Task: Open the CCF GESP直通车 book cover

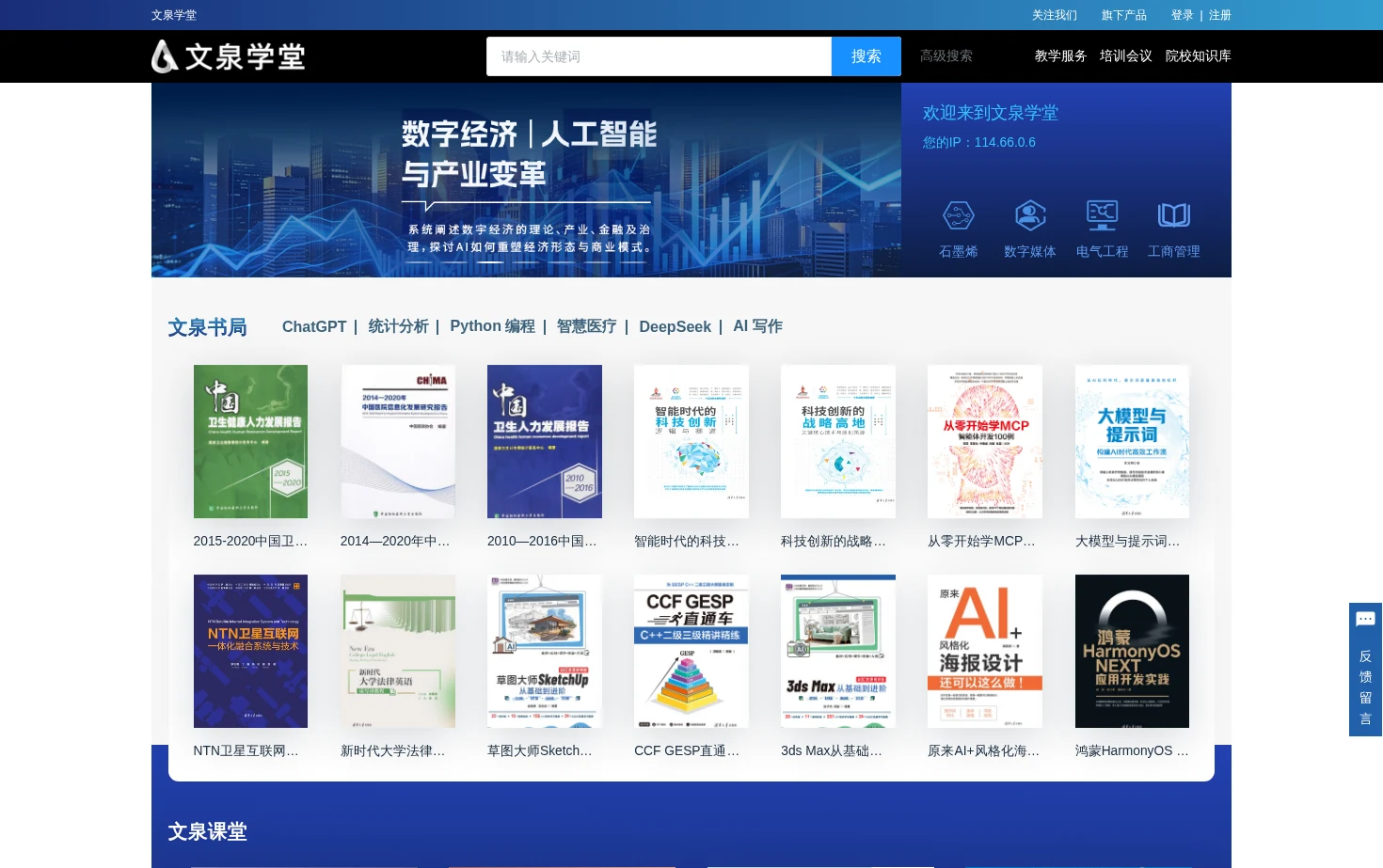Action: 691,651
